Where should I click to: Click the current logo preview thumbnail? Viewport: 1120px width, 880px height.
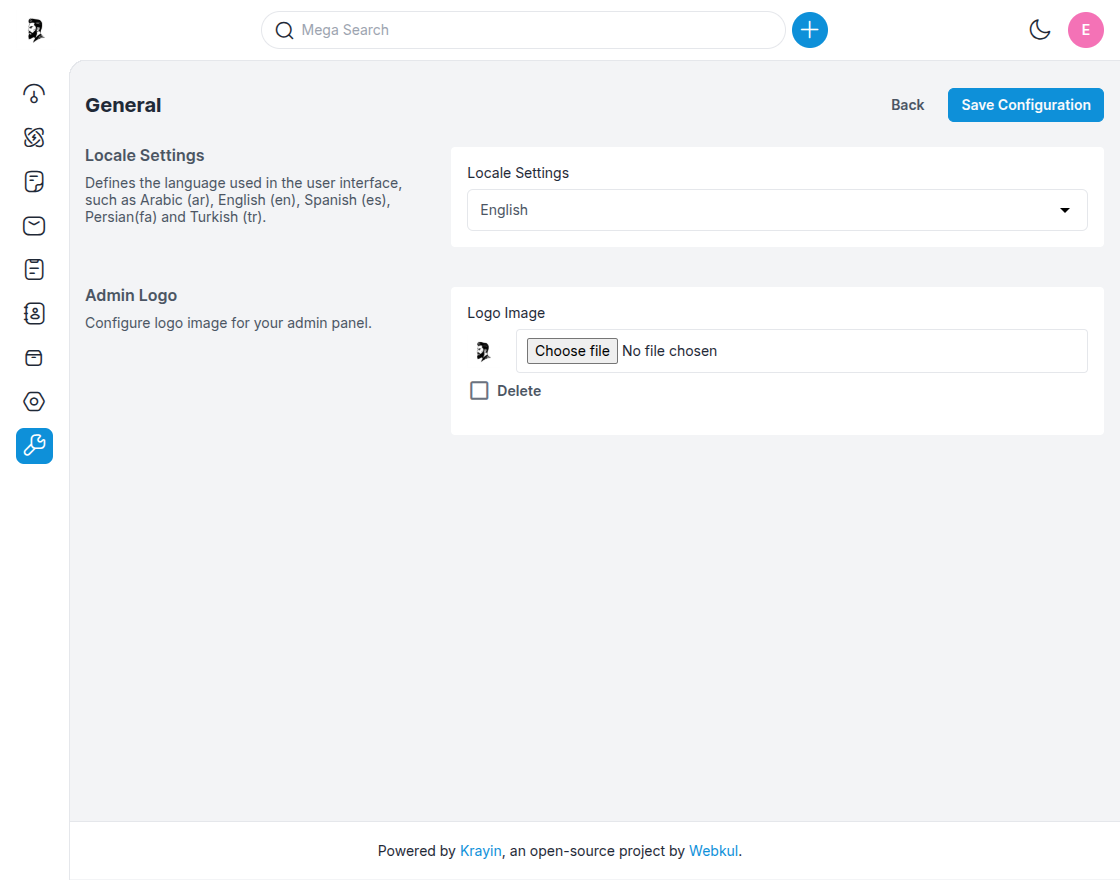[x=484, y=351]
